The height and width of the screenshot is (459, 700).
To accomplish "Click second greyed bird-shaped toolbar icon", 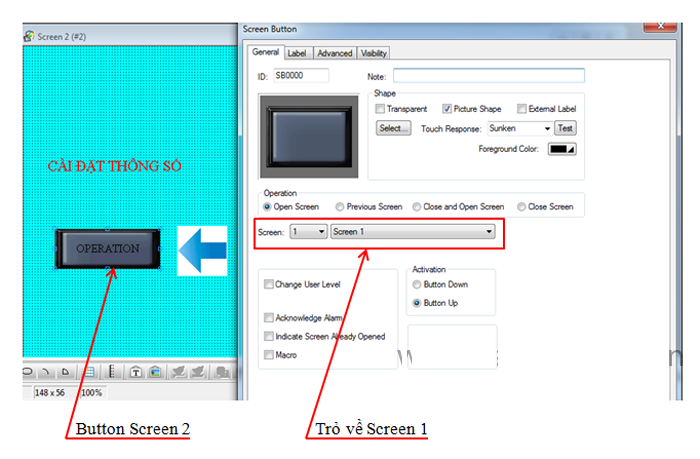I will pyautogui.click(x=198, y=371).
